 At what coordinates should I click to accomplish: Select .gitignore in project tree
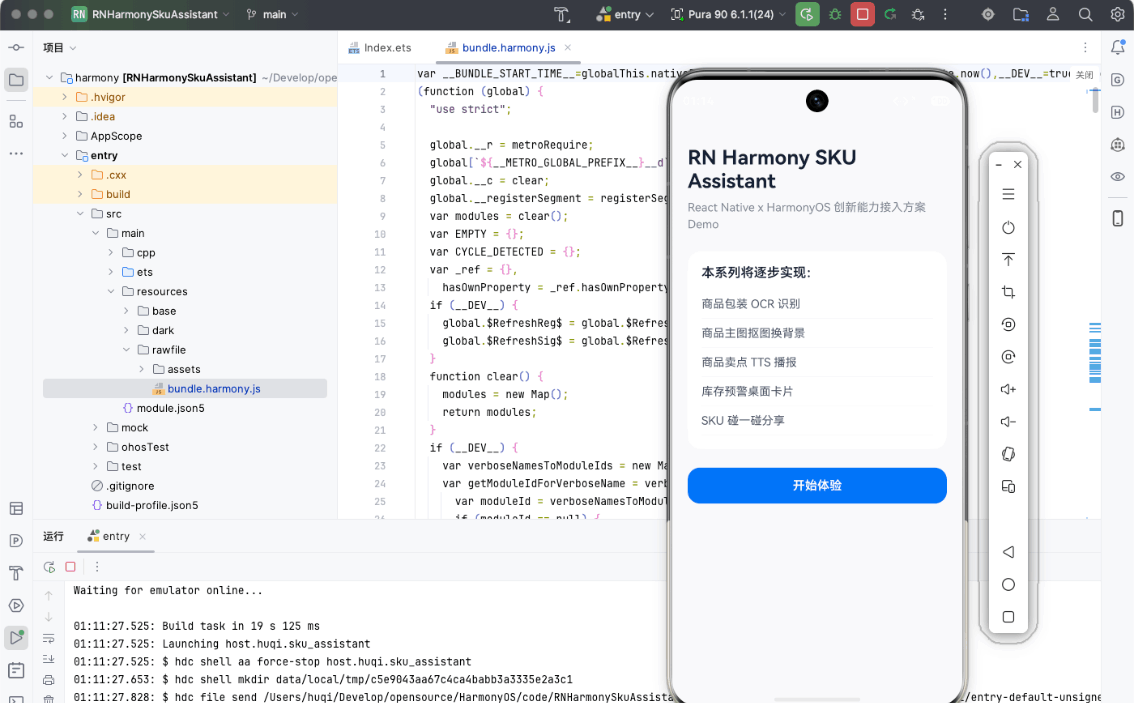130,486
